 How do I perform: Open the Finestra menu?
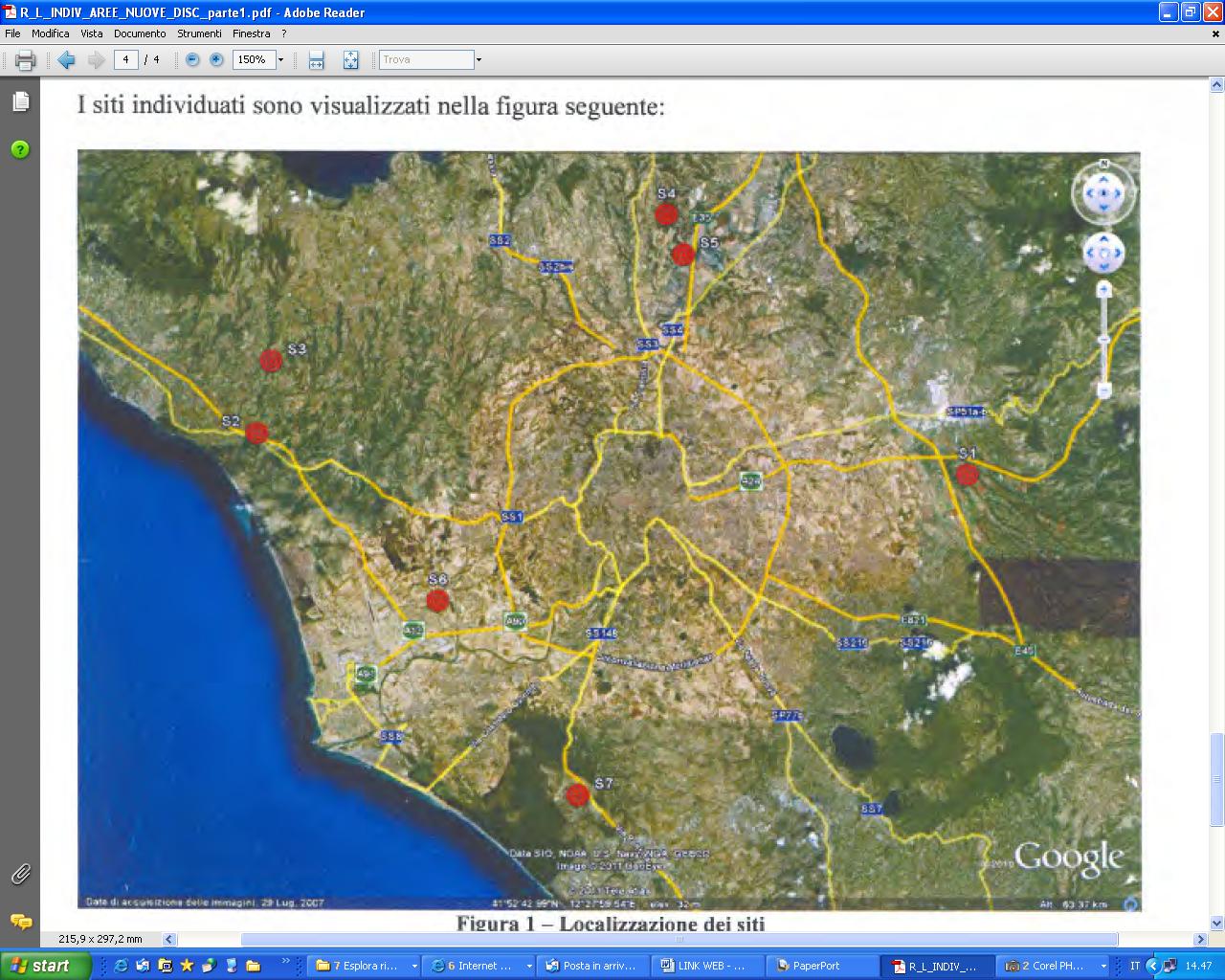251,33
